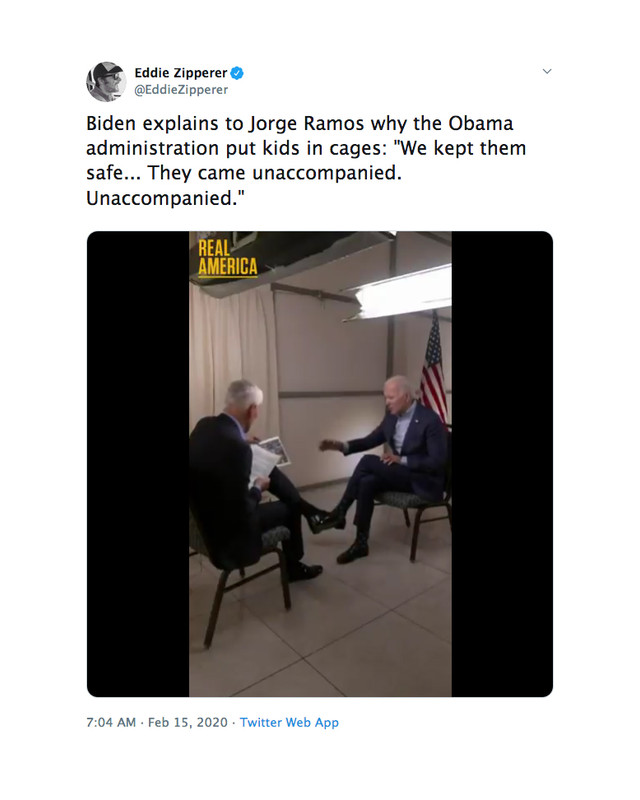Image resolution: width=640 pixels, height=800 pixels.
Task: Click the 7:04 AM timestamp
Action: pyautogui.click(x=111, y=722)
